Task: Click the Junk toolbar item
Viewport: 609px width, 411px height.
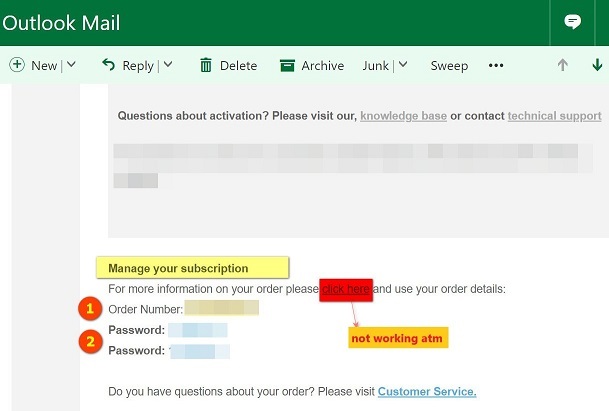Action: tap(376, 66)
